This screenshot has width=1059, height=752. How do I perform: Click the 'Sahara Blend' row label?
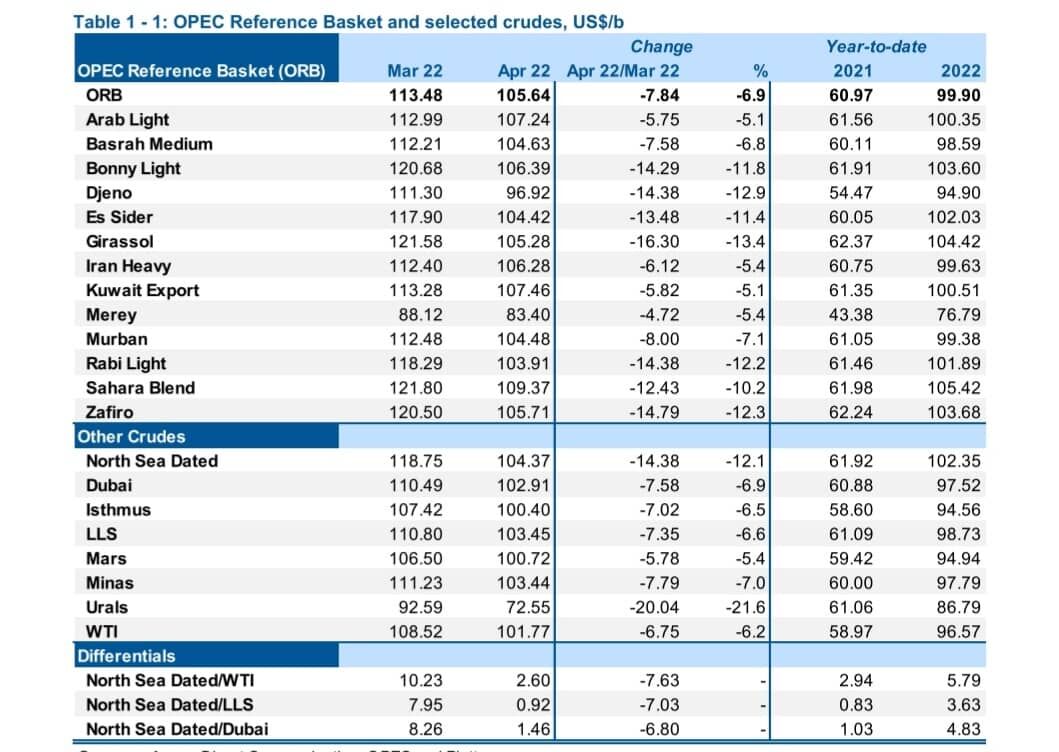[x=140, y=388]
